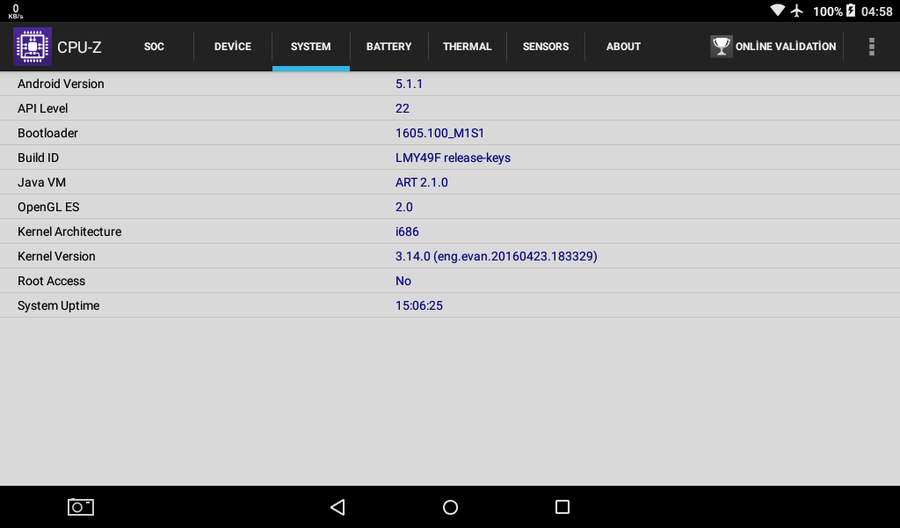Tap ONLINE VALIDATION text button
Image resolution: width=900 pixels, height=528 pixels.
(786, 46)
